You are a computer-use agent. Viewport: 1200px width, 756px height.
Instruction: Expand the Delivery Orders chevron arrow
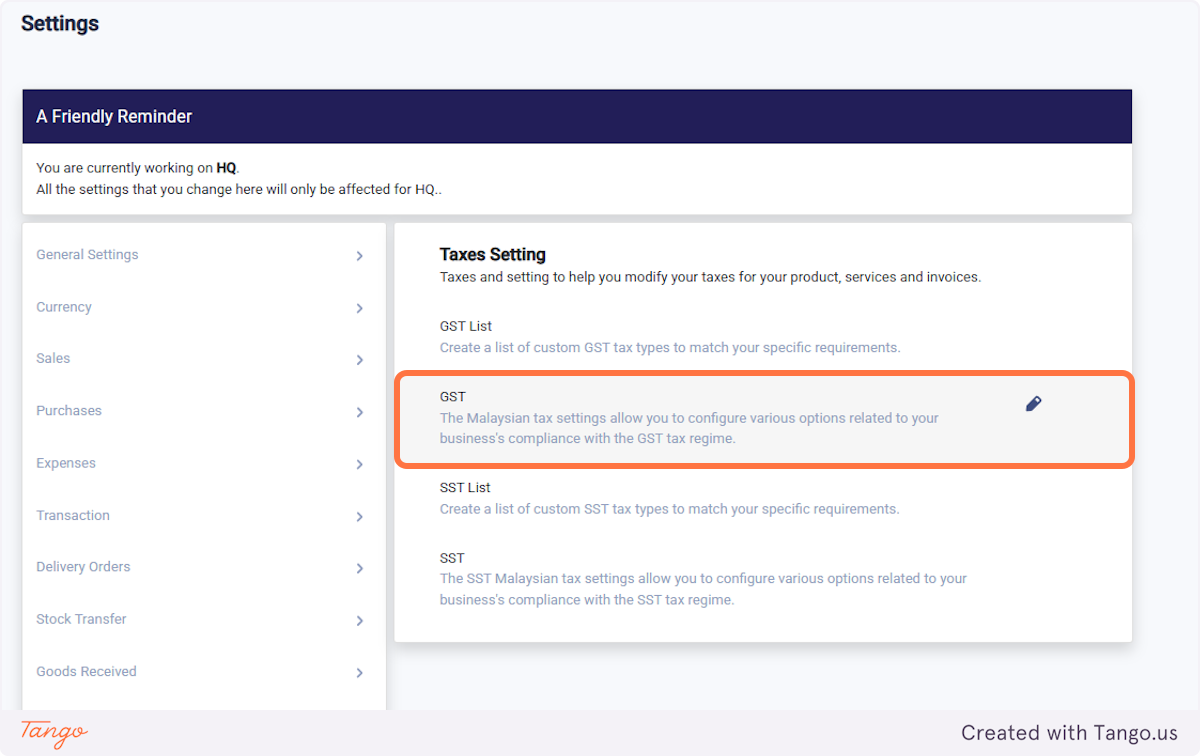pyautogui.click(x=359, y=568)
